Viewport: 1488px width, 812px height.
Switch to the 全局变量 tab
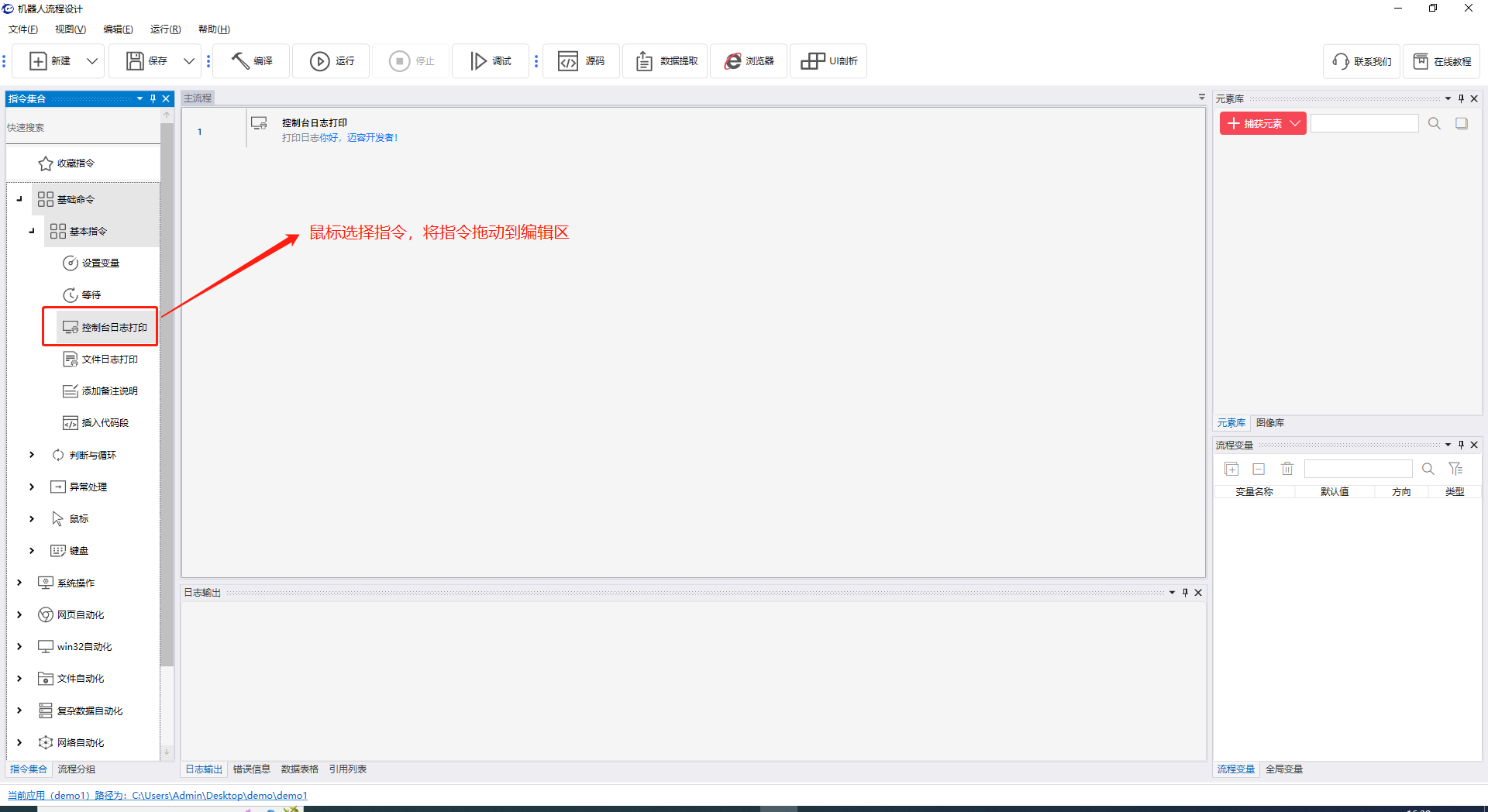click(x=1283, y=769)
